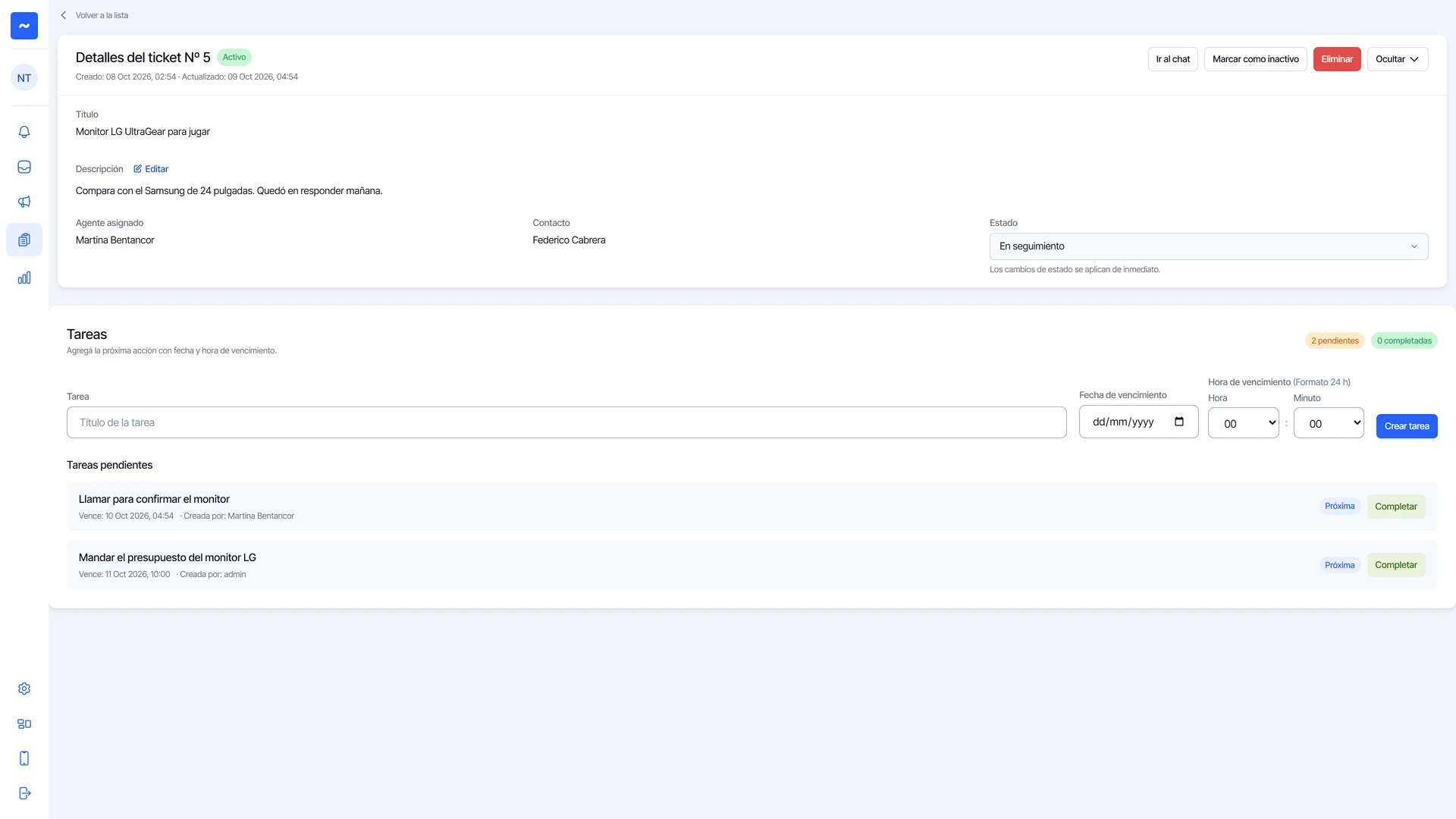Open the mobile phone icon

24,758
